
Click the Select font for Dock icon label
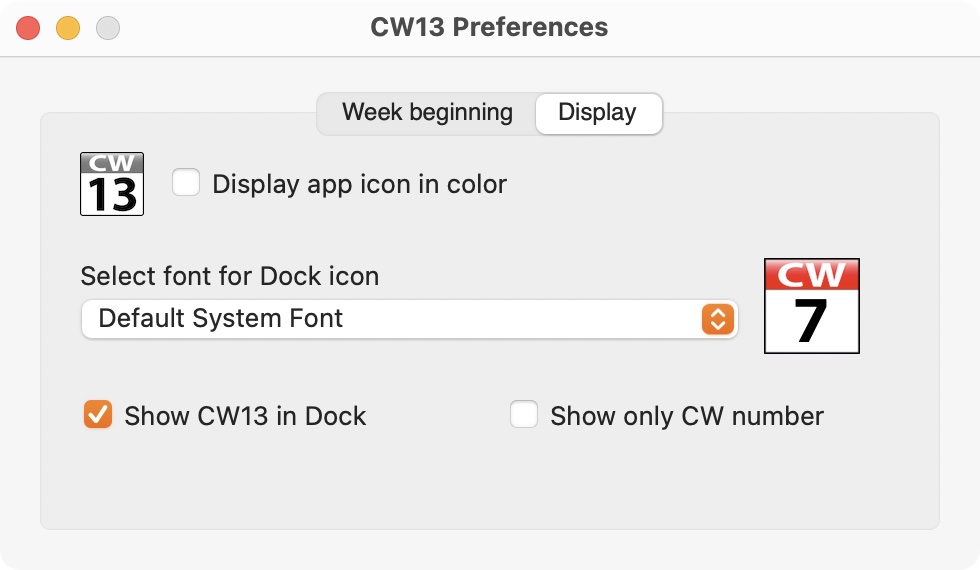230,276
